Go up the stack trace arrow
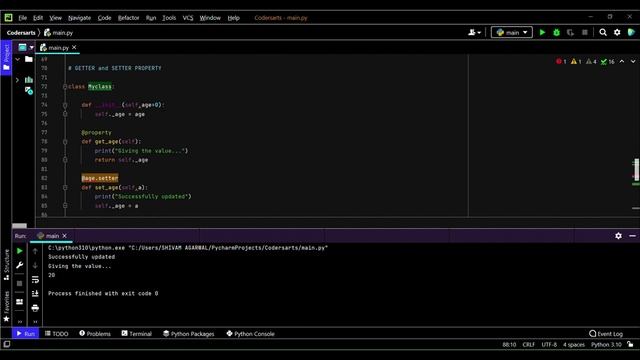 (x=35, y=251)
